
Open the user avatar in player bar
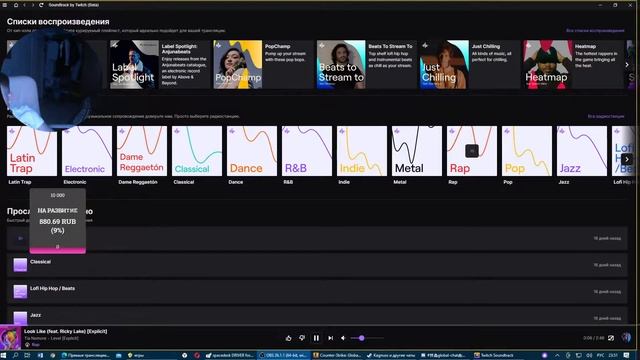626,337
